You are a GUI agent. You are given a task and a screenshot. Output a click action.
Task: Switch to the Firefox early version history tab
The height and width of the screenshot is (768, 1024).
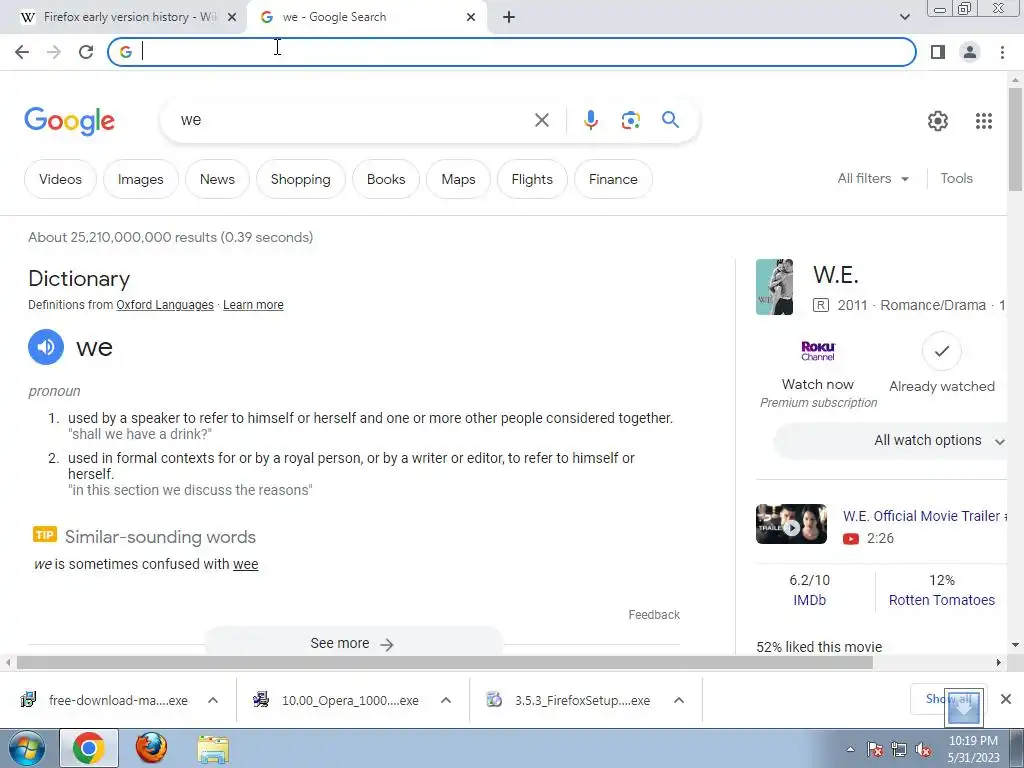(123, 18)
